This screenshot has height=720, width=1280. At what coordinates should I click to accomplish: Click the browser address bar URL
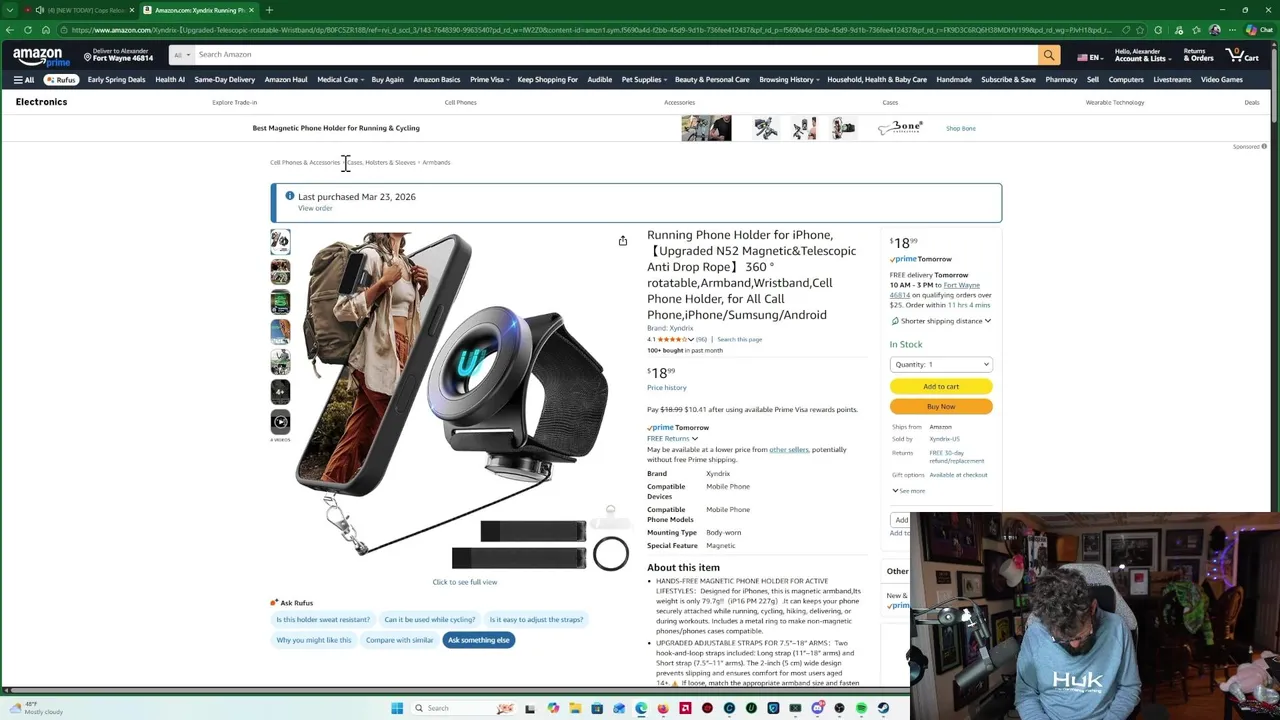tap(590, 30)
